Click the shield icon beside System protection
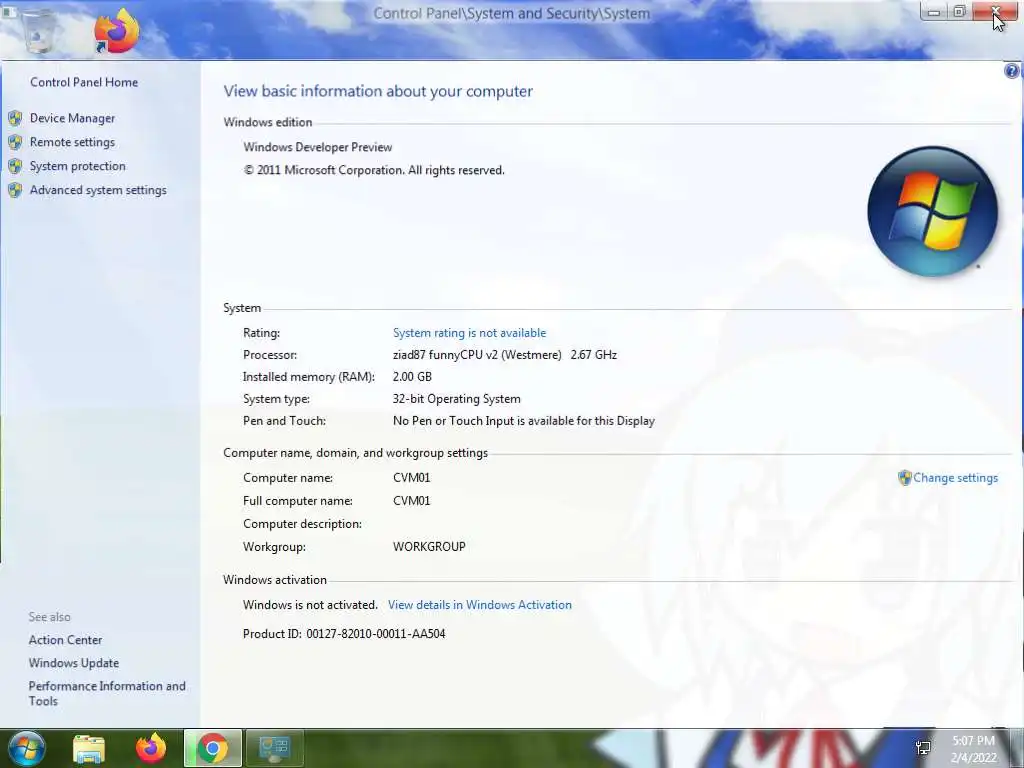 (x=15, y=166)
